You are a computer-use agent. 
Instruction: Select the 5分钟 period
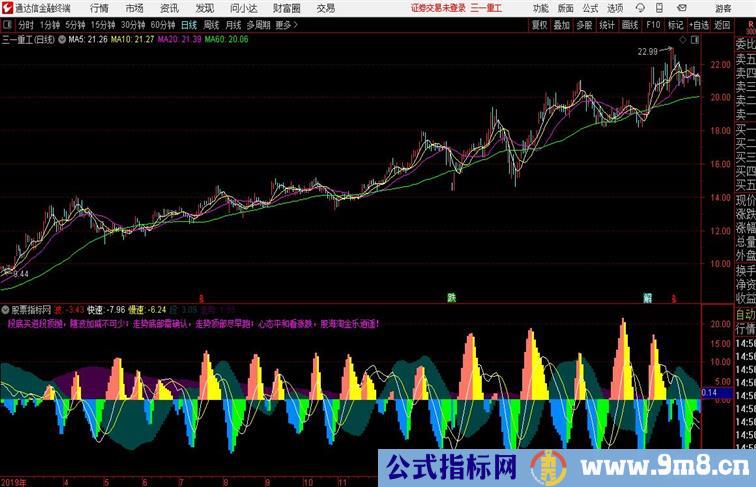point(76,25)
